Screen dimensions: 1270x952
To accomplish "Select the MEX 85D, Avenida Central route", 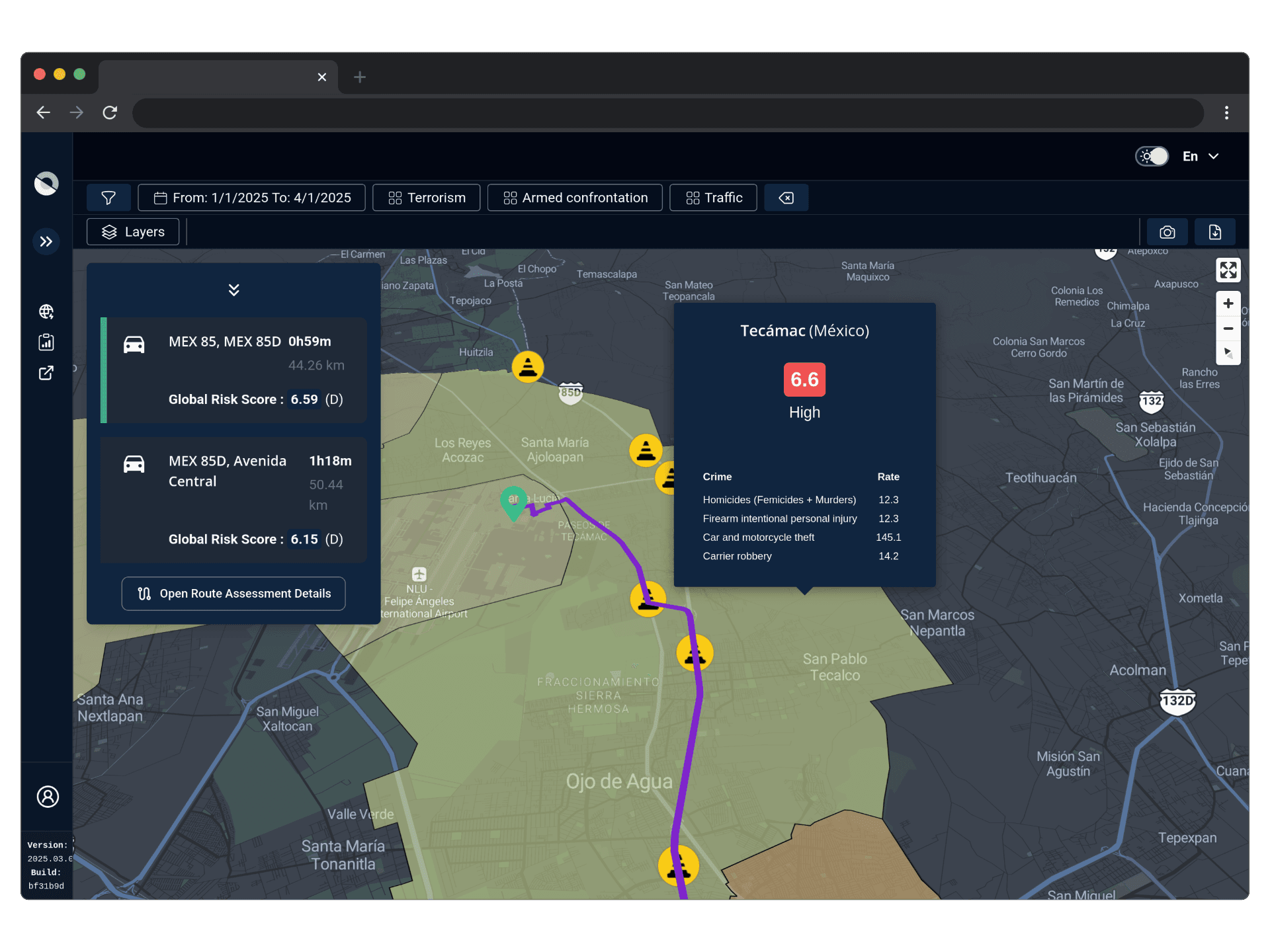I will pyautogui.click(x=235, y=500).
